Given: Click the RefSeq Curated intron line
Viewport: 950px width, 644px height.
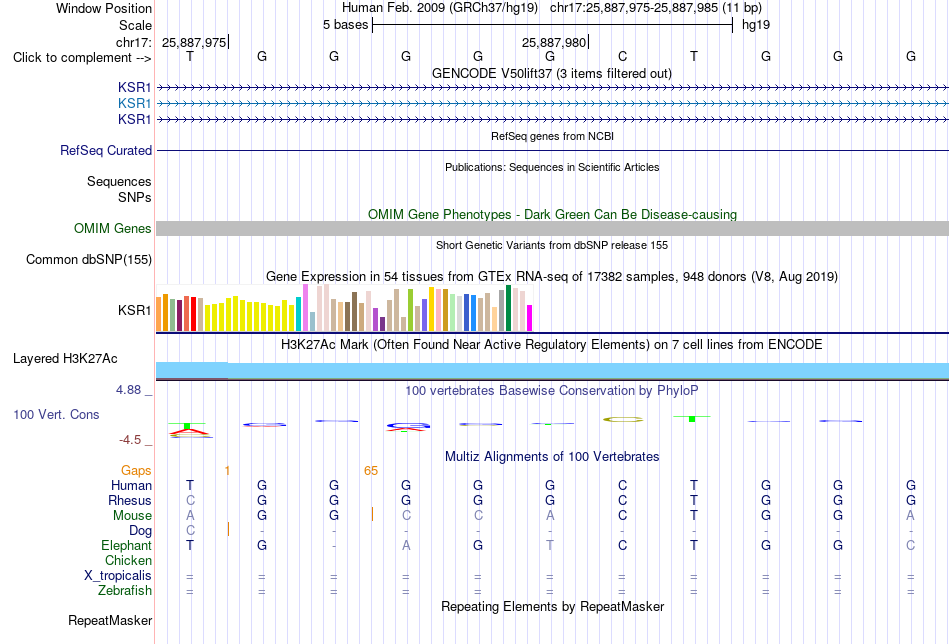Looking at the screenshot, I should [x=552, y=150].
